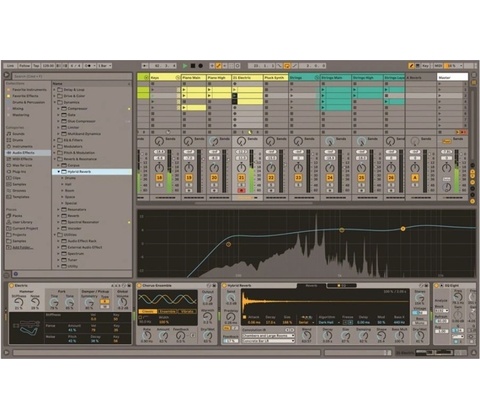Open User Library under Places

22,222
